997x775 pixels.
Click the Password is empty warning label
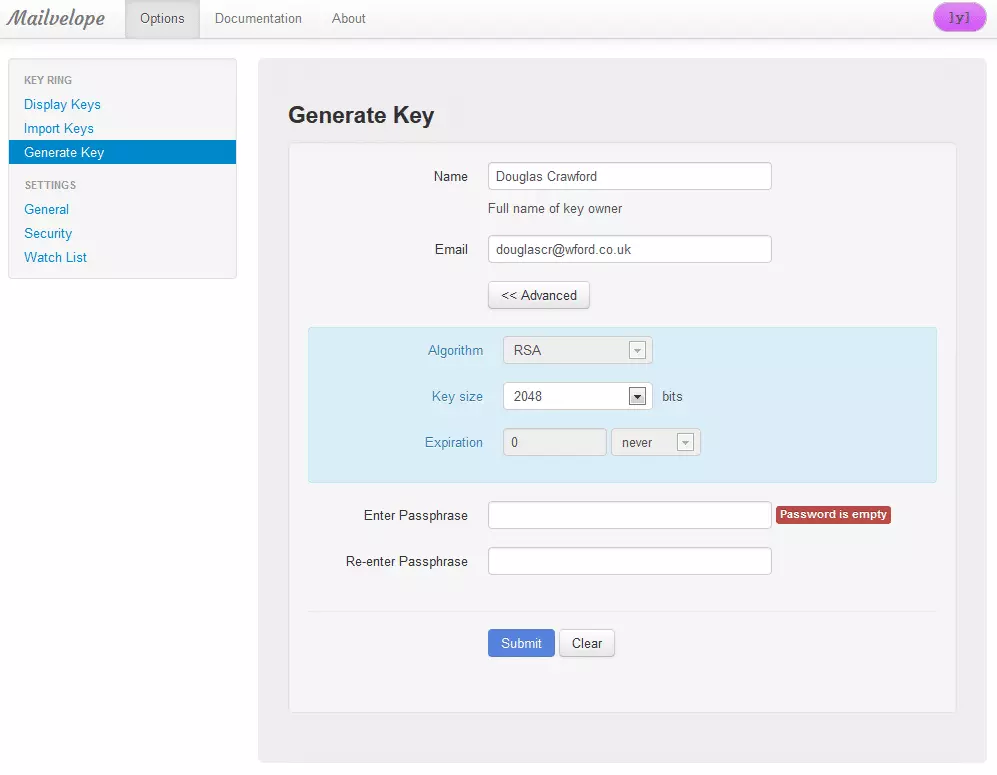coord(833,514)
